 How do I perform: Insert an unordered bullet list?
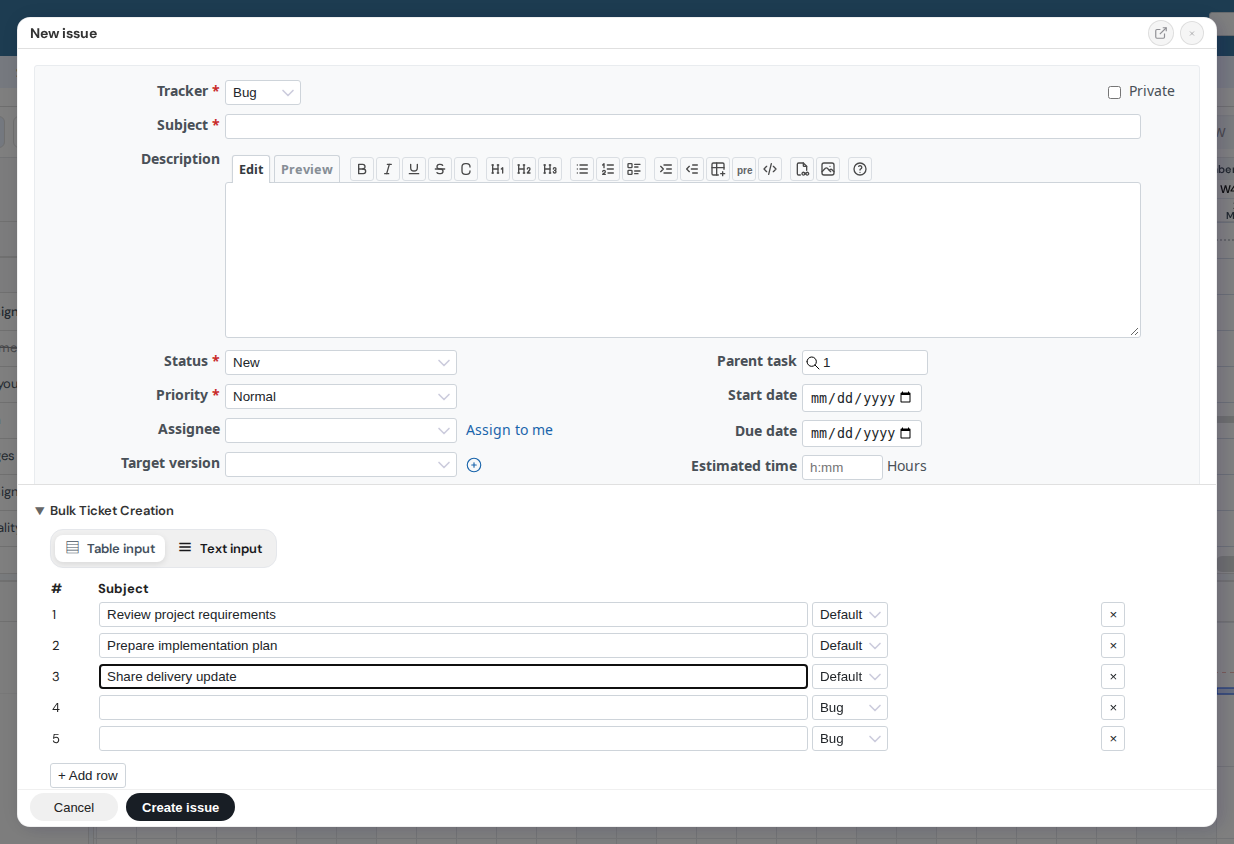(582, 169)
